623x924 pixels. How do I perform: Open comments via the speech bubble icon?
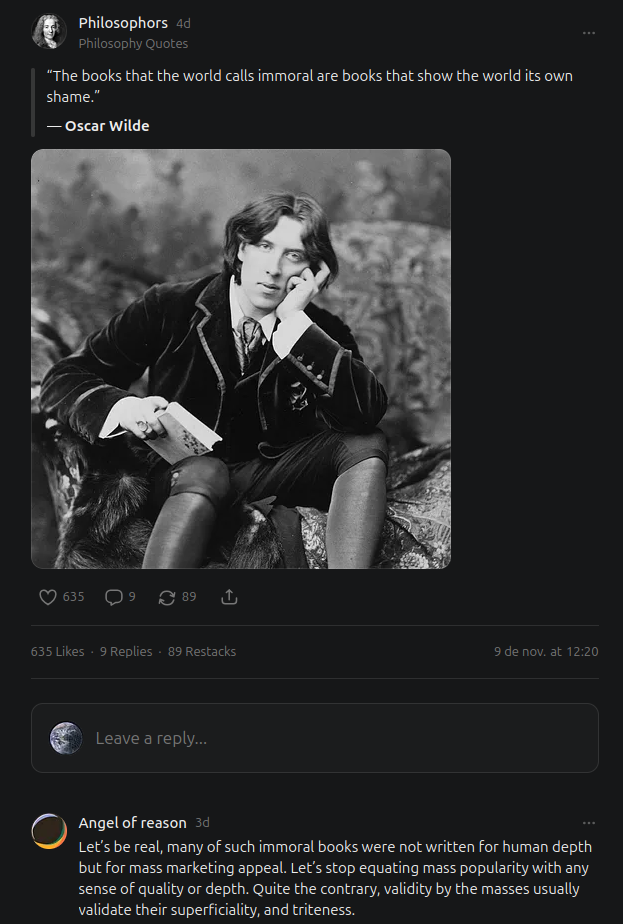(114, 597)
